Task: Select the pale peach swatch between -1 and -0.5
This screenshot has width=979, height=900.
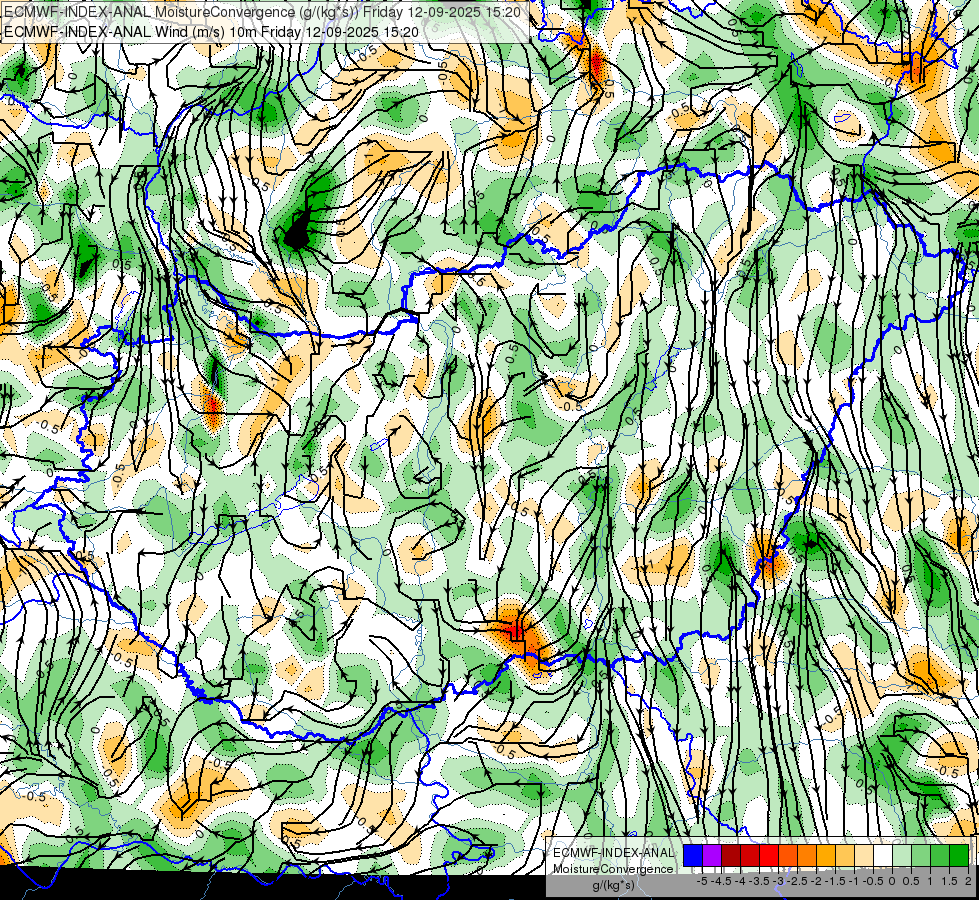Action: click(x=864, y=856)
